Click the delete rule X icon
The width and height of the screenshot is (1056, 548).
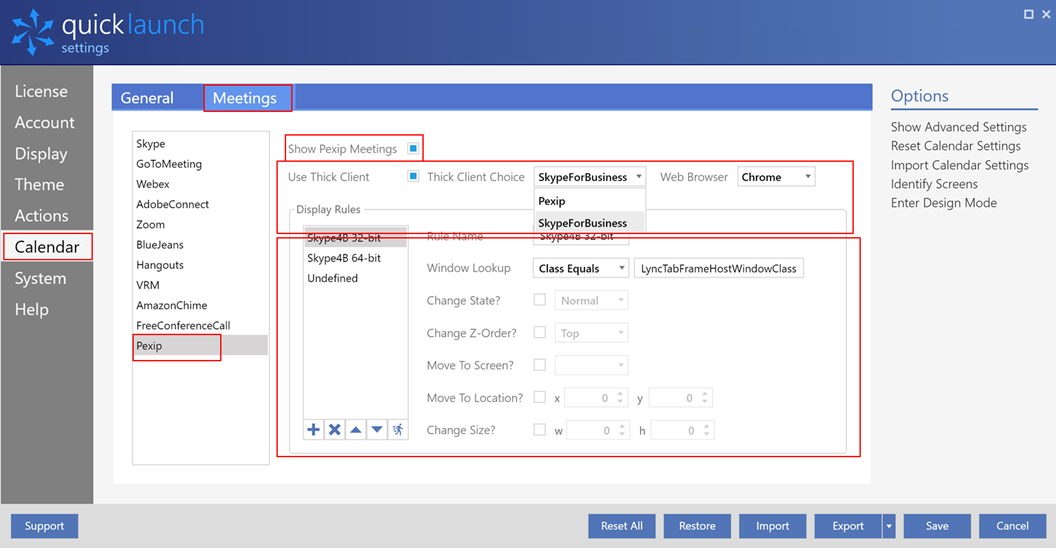click(x=335, y=430)
